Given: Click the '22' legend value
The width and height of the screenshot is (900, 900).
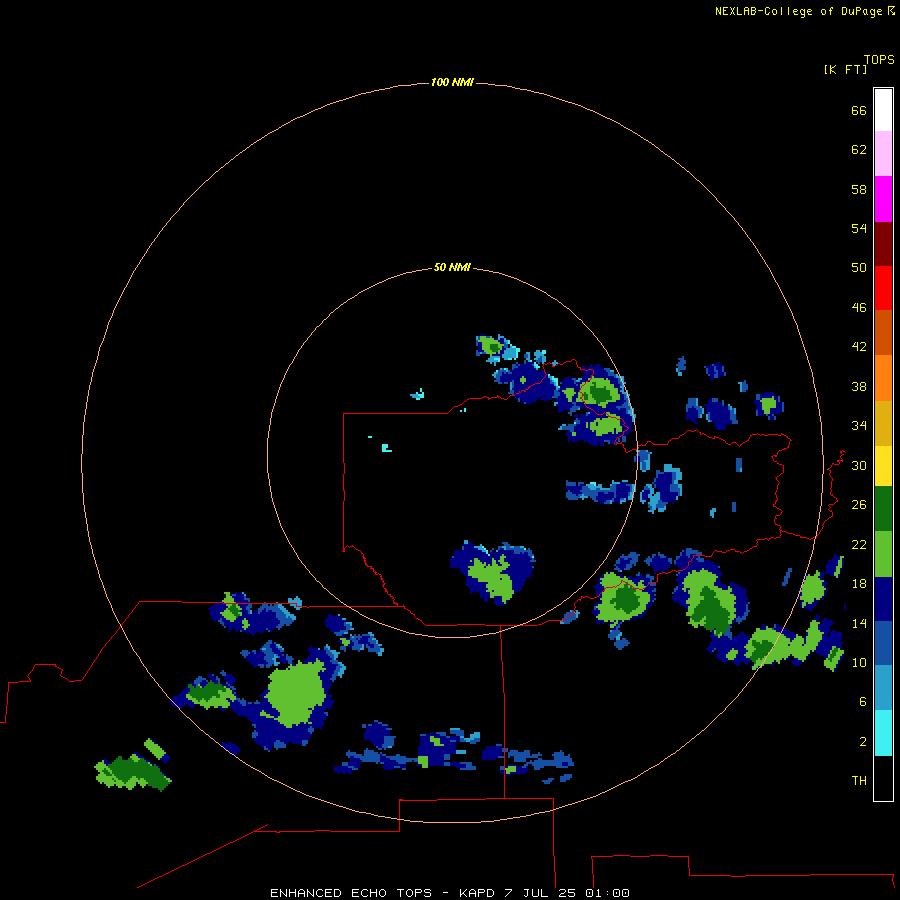Looking at the screenshot, I should pyautogui.click(x=859, y=544).
